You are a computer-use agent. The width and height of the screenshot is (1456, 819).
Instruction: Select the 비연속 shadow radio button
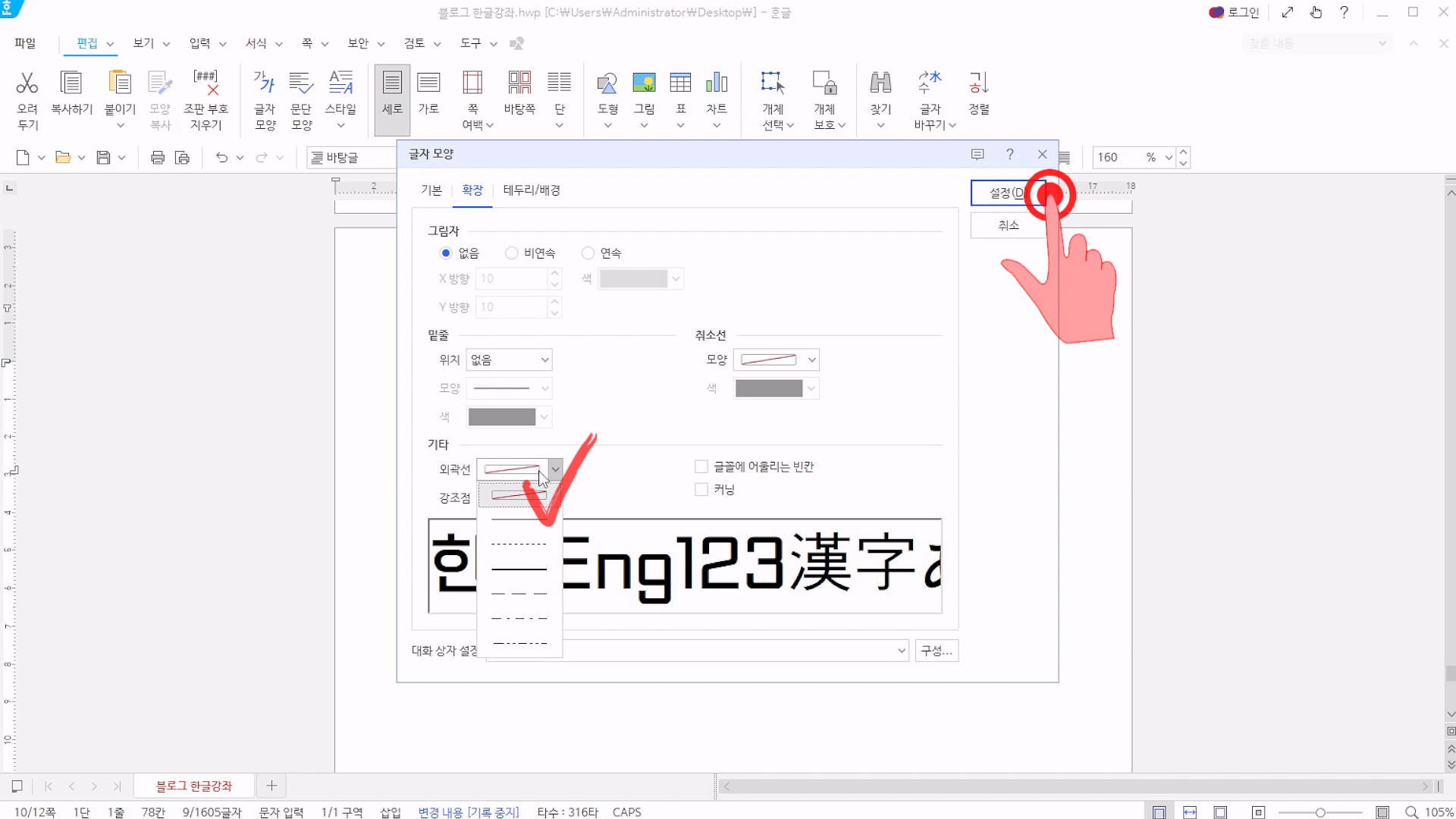coord(512,253)
